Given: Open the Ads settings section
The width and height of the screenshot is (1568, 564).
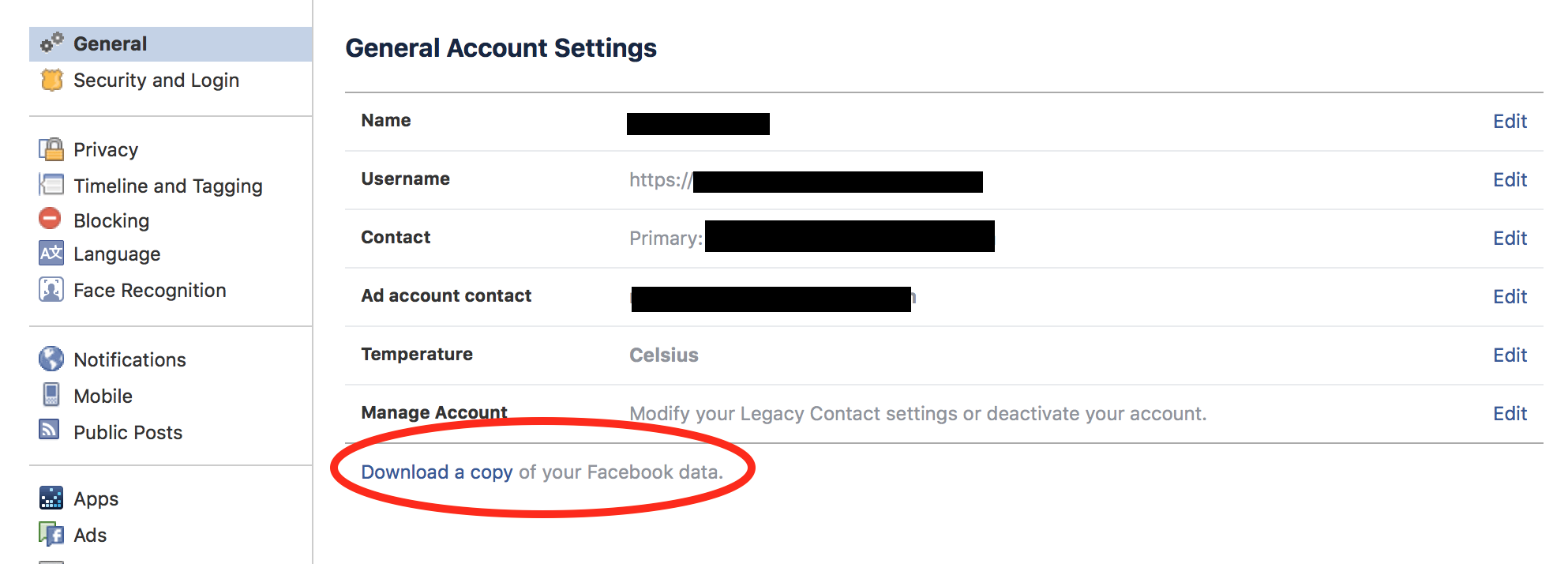Looking at the screenshot, I should (x=90, y=536).
